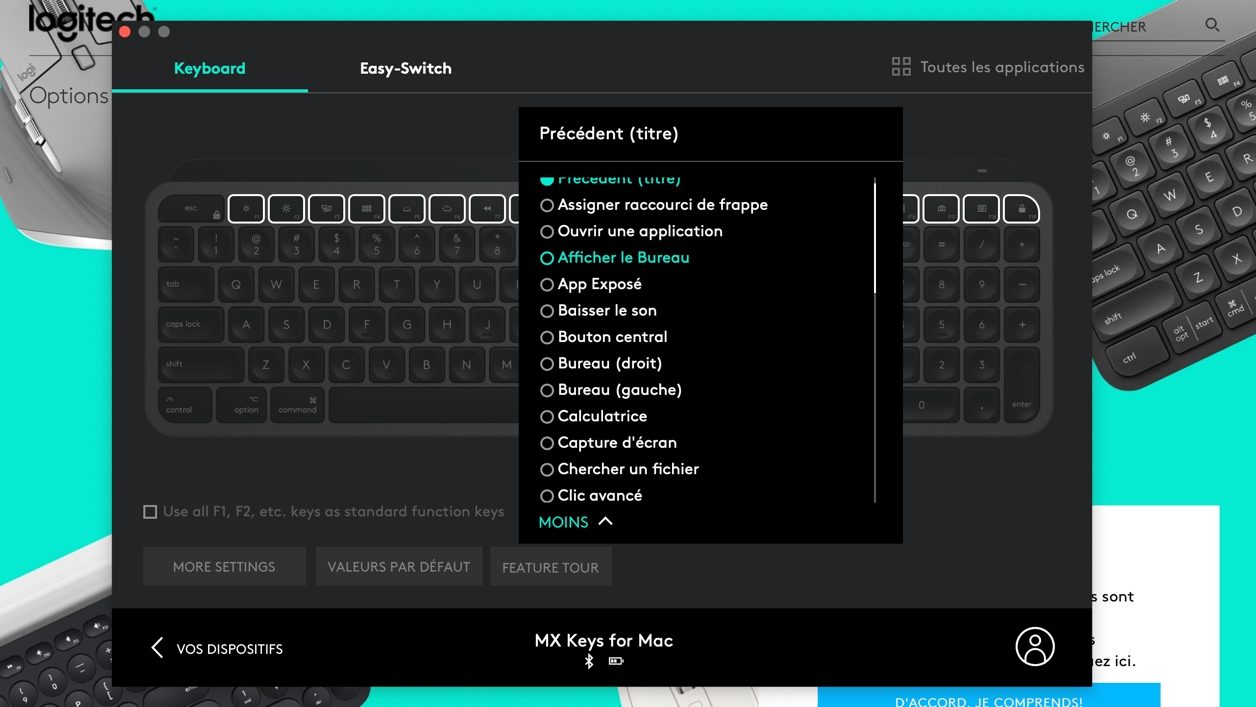Select the F4 Launchpad grid key

click(x=367, y=209)
